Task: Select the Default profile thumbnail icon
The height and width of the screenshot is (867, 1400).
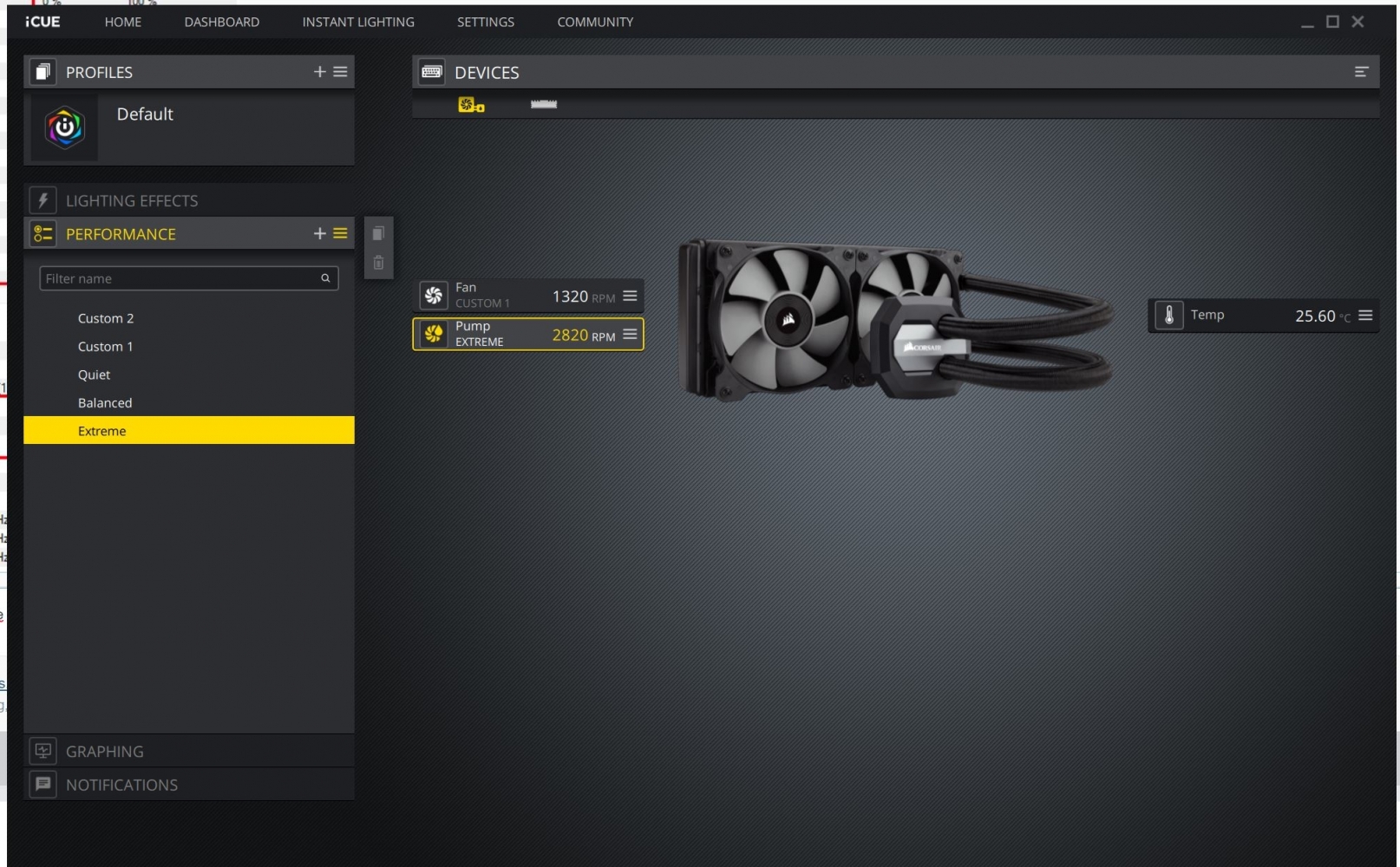Action: pyautogui.click(x=64, y=127)
